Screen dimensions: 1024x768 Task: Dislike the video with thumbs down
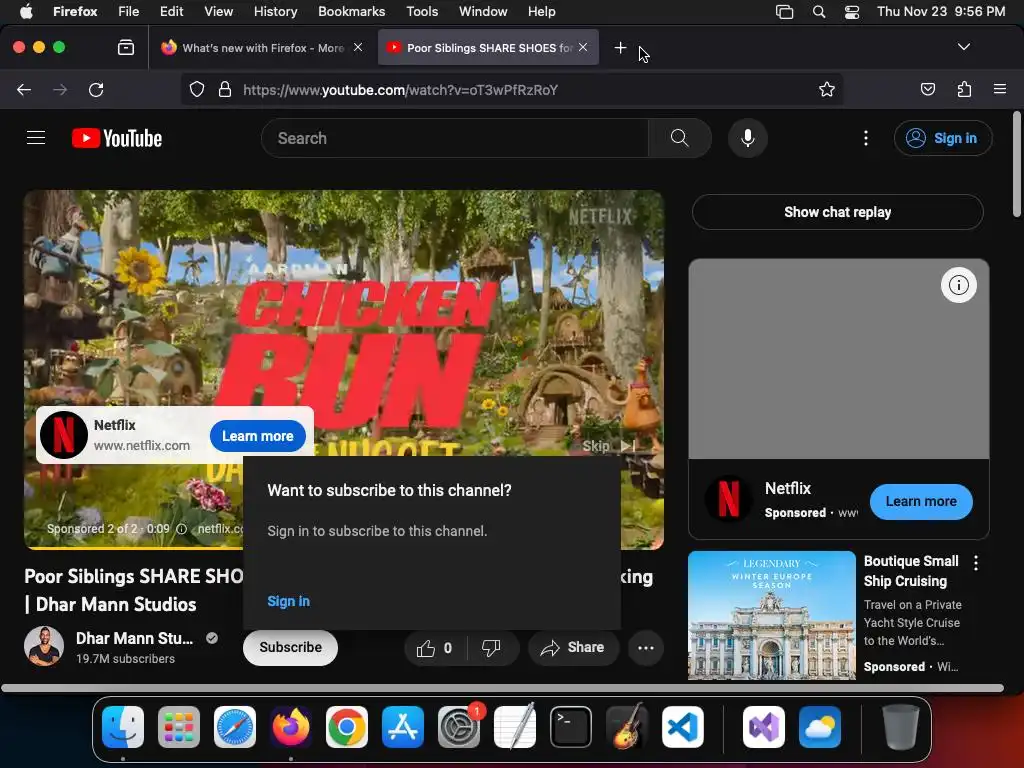(x=491, y=648)
